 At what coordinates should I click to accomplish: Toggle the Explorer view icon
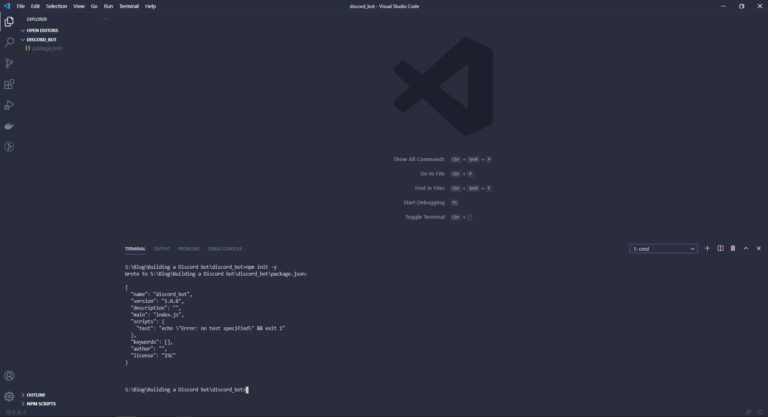coord(9,21)
